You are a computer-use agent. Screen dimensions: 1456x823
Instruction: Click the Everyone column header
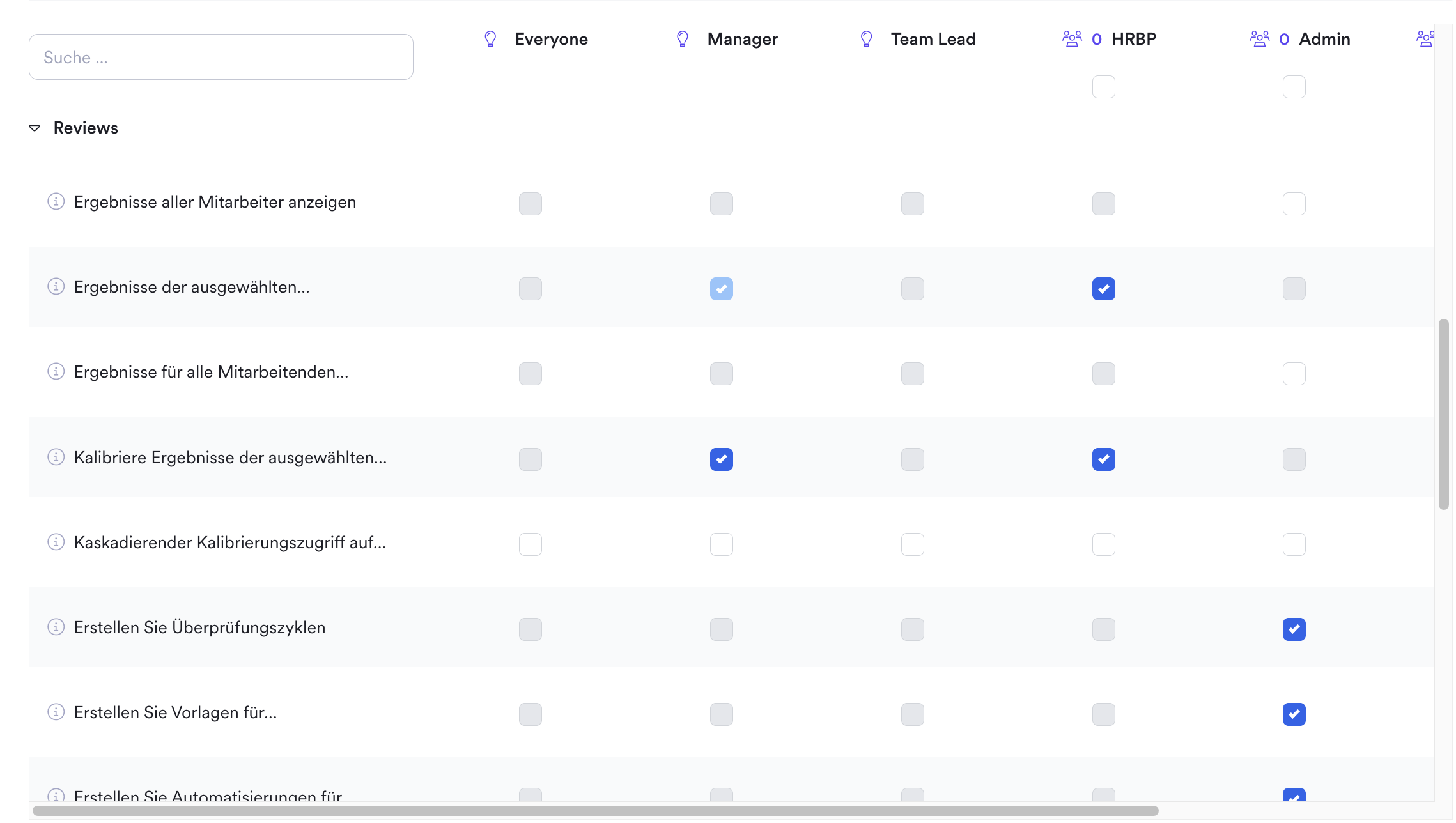pyautogui.click(x=552, y=39)
